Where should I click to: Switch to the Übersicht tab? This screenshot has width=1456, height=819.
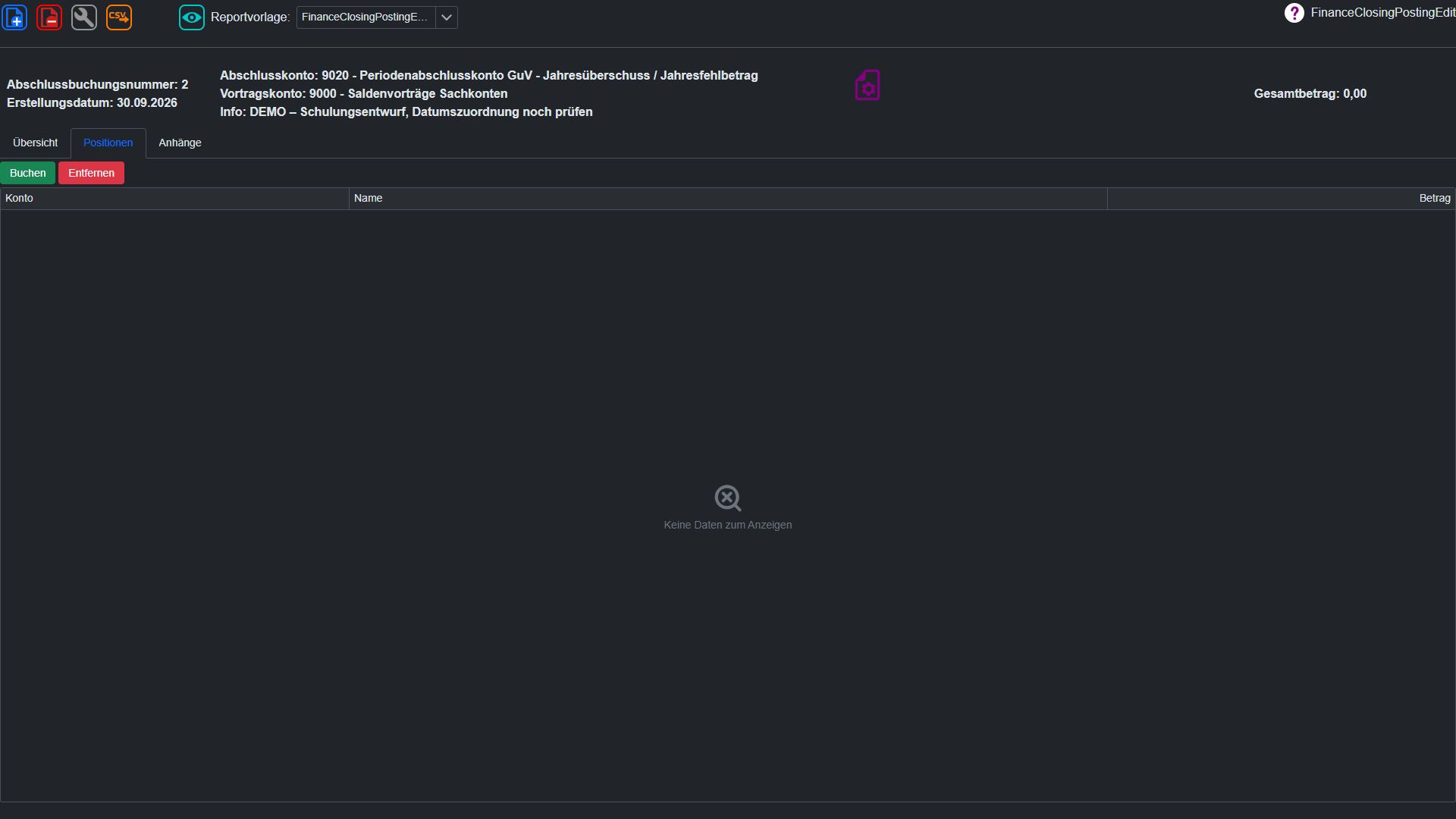pyautogui.click(x=35, y=143)
